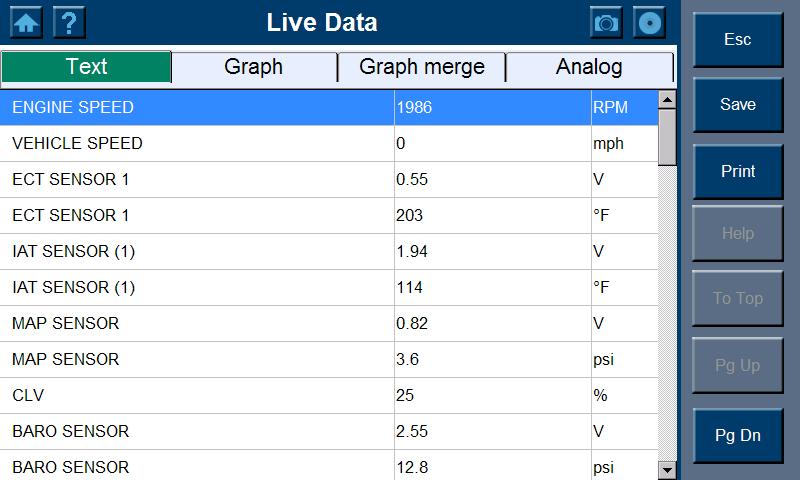
Task: Select the BARO SENSOR voltage row
Action: tap(329, 432)
